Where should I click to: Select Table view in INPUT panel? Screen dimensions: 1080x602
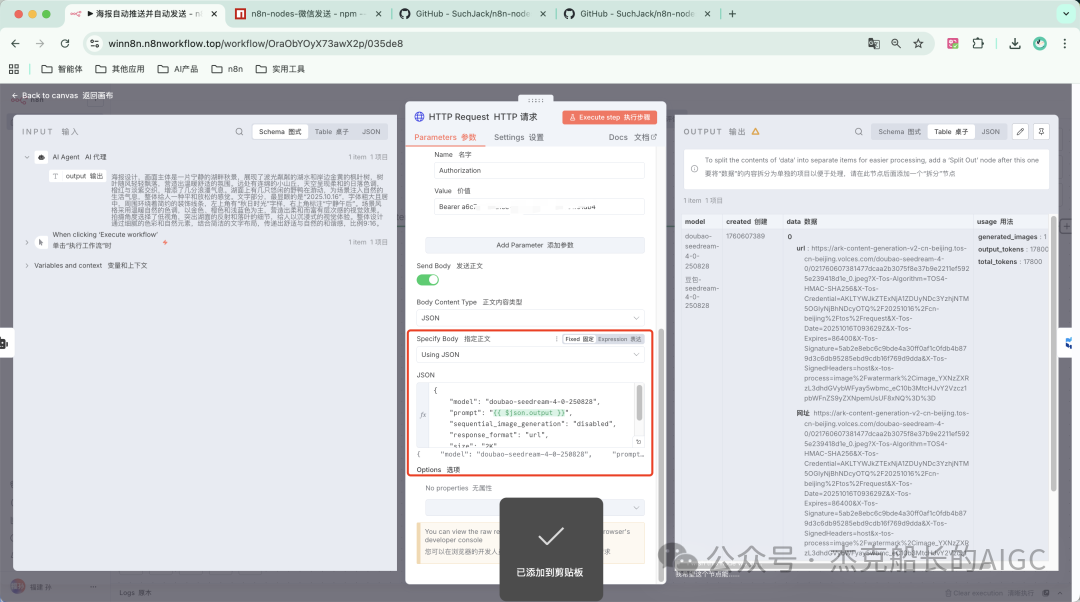(x=331, y=132)
